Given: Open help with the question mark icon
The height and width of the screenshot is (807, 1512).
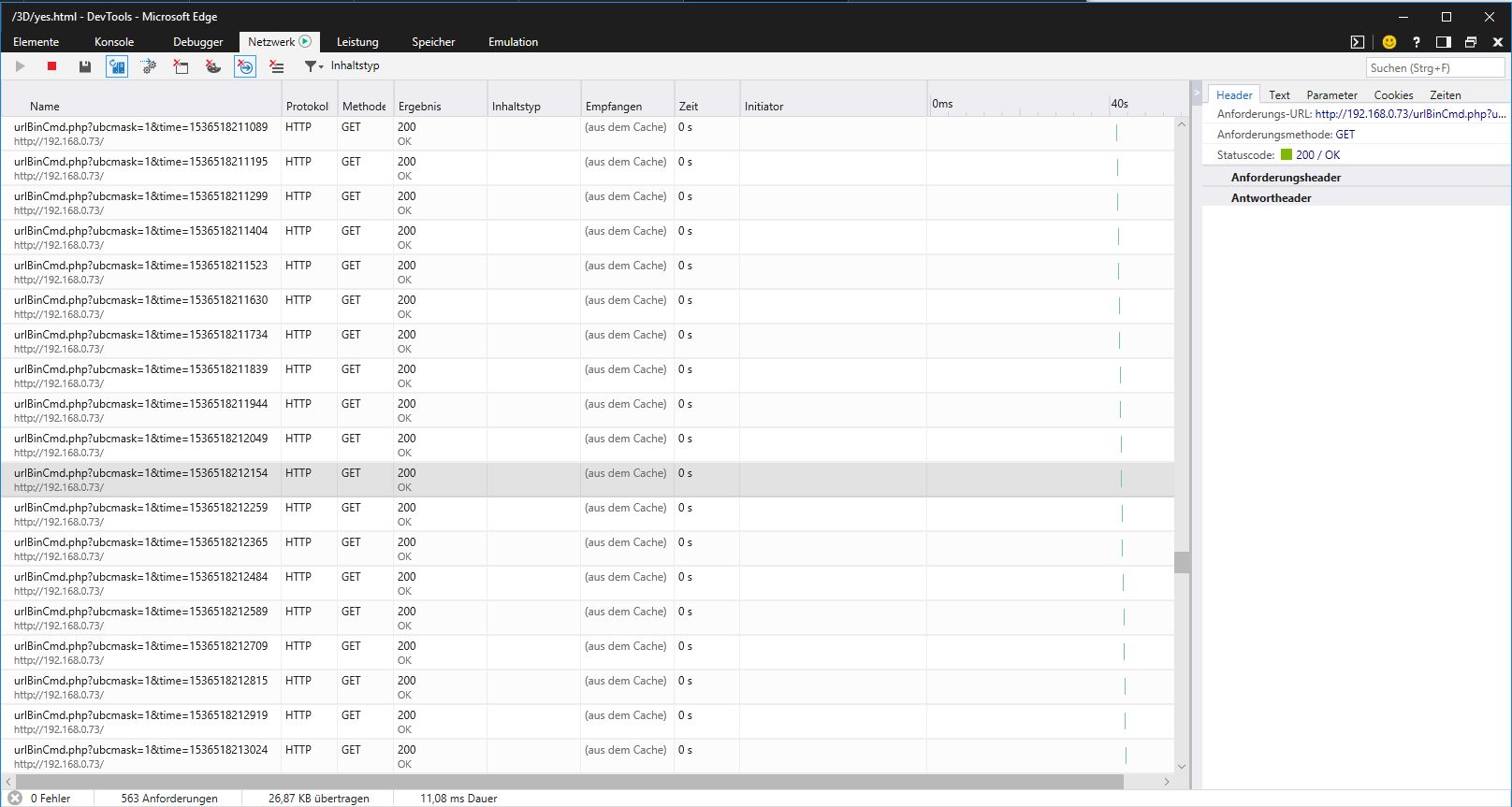Looking at the screenshot, I should tap(1417, 42).
